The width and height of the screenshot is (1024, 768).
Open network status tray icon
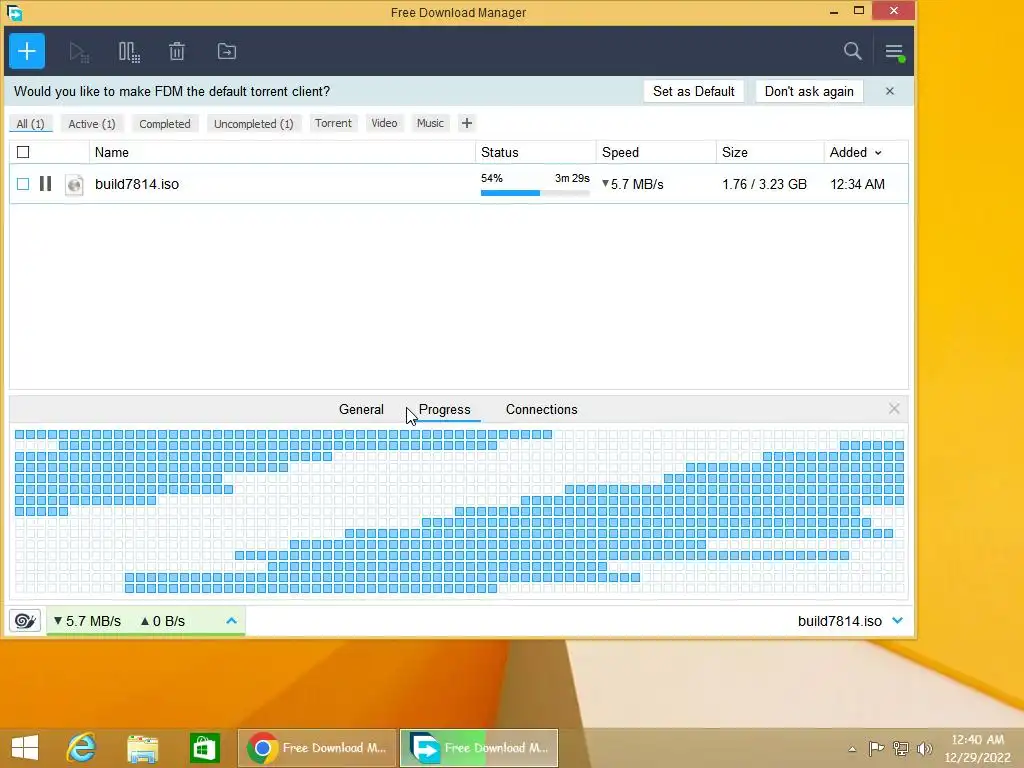tap(901, 748)
